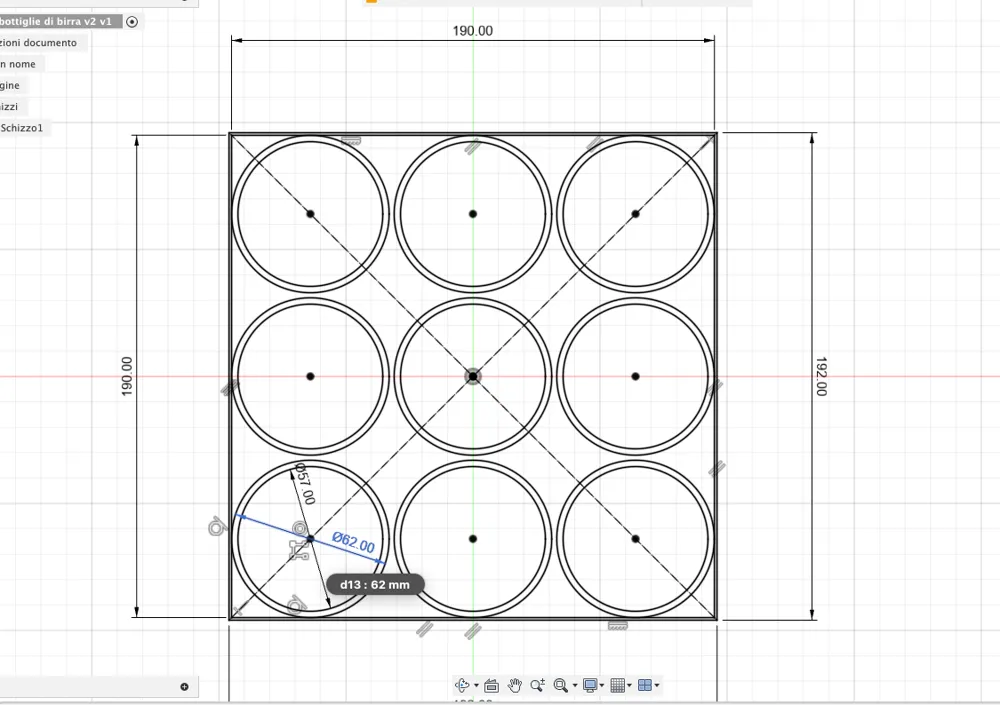Select the Zoom plus/minus magnifier tool

pyautogui.click(x=538, y=685)
